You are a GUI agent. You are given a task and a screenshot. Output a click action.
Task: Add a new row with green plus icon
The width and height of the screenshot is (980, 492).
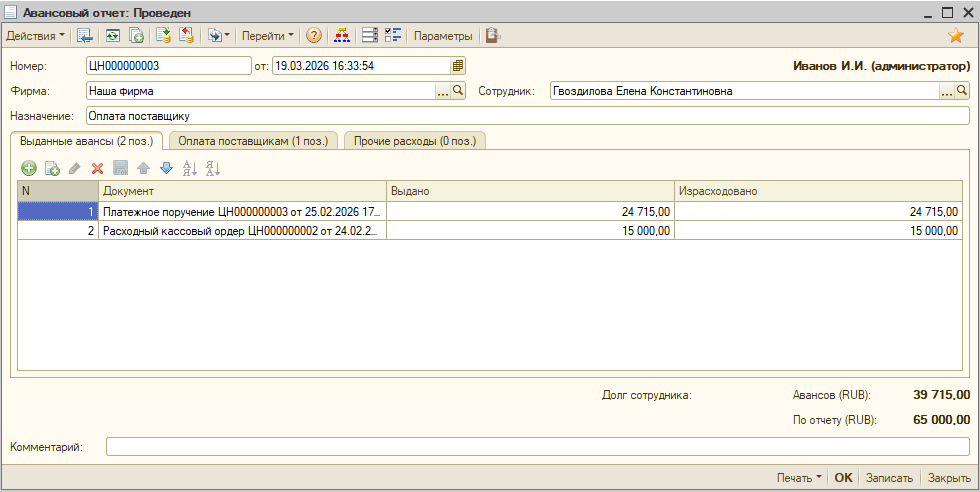tap(29, 169)
